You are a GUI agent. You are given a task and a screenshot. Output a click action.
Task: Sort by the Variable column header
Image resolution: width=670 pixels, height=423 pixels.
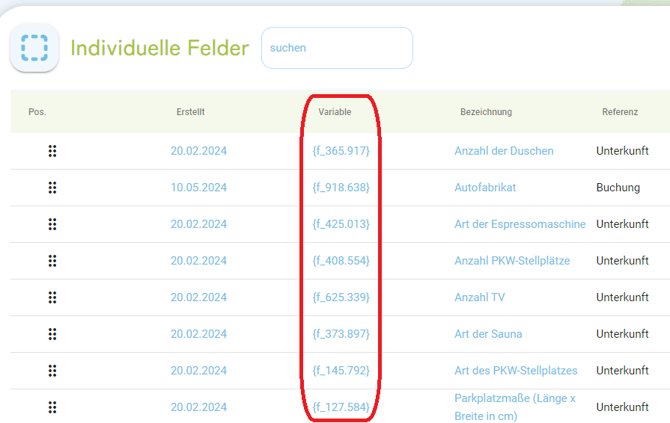point(335,112)
